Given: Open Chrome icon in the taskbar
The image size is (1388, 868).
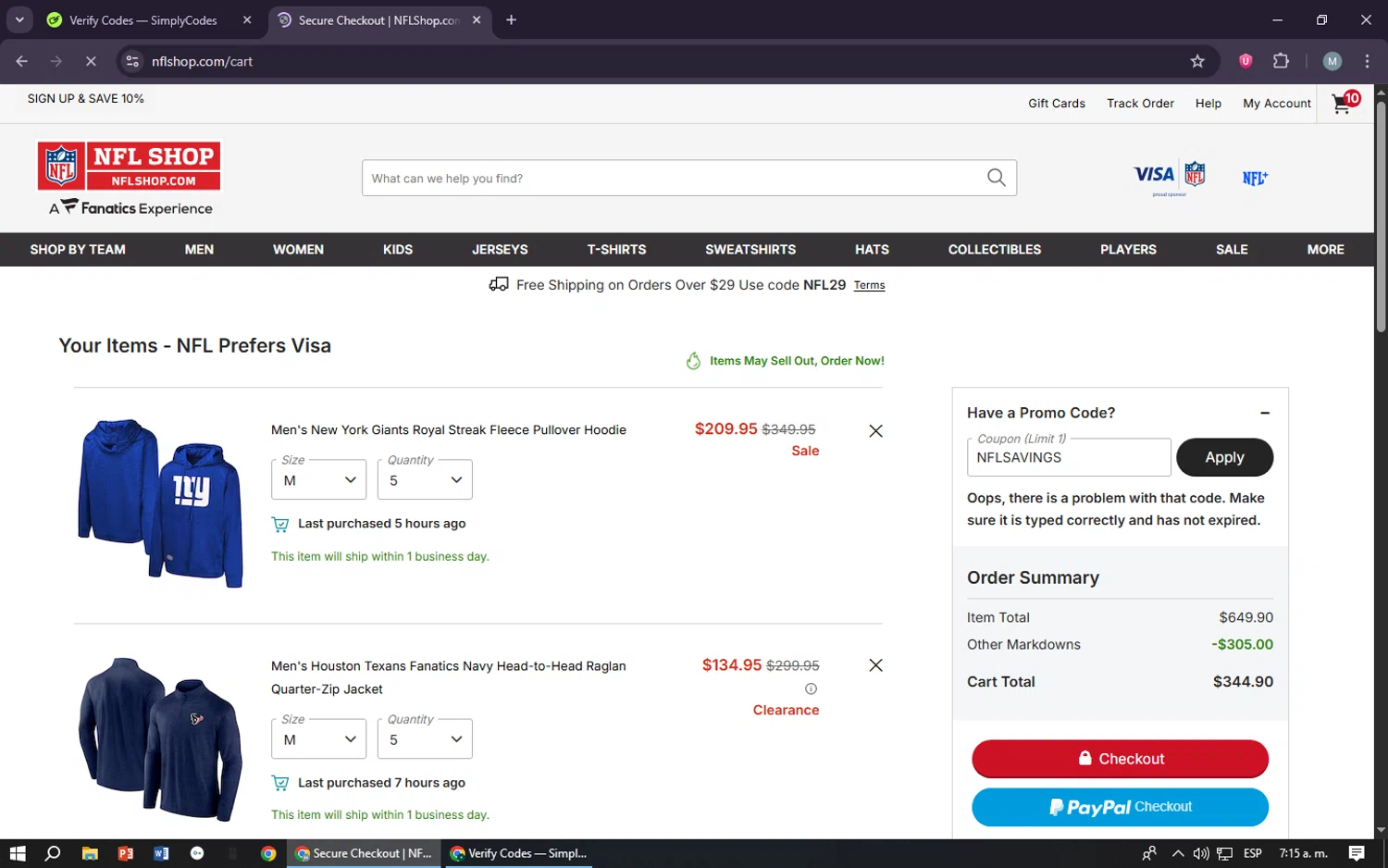Looking at the screenshot, I should coord(268,853).
